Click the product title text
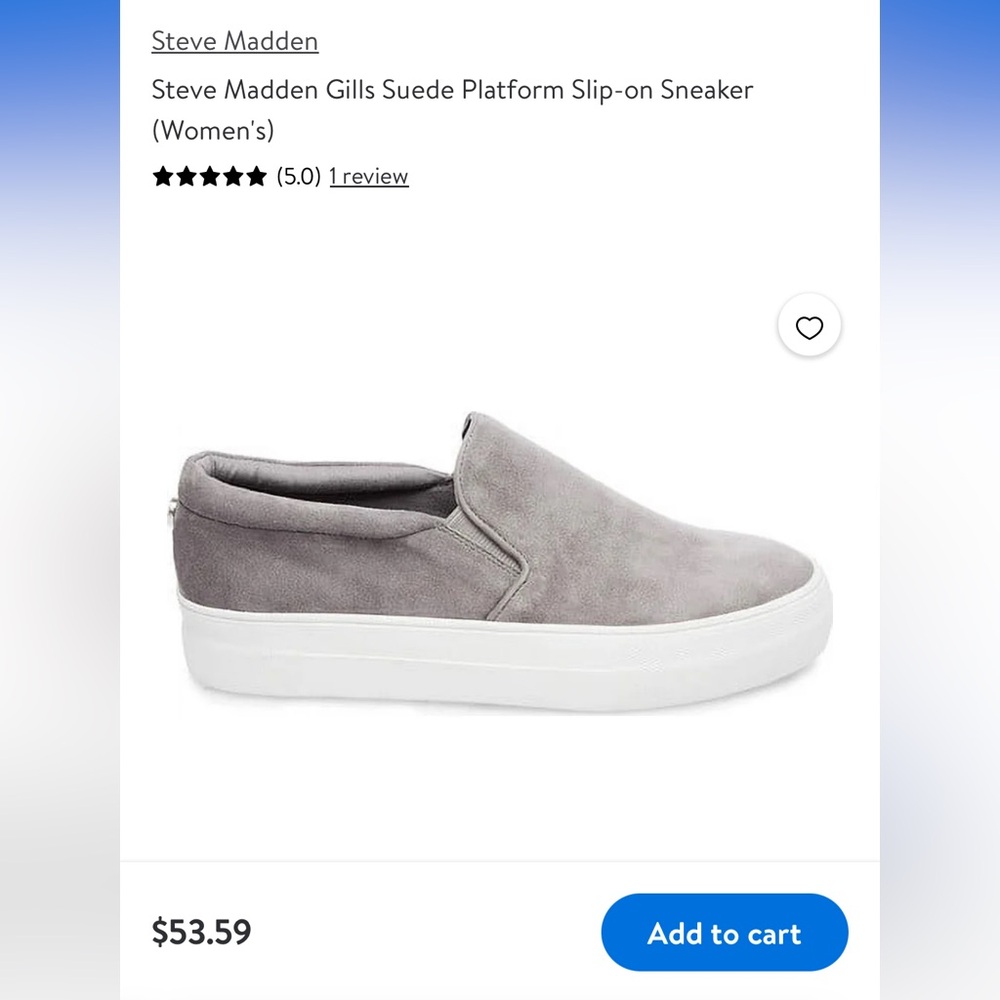This screenshot has height=1000, width=1000. point(452,90)
